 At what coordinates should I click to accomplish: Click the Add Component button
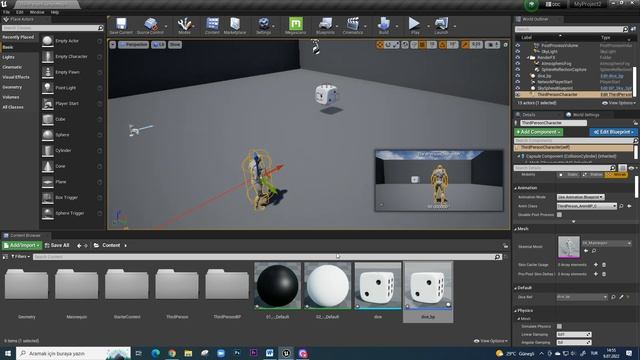[x=538, y=132]
